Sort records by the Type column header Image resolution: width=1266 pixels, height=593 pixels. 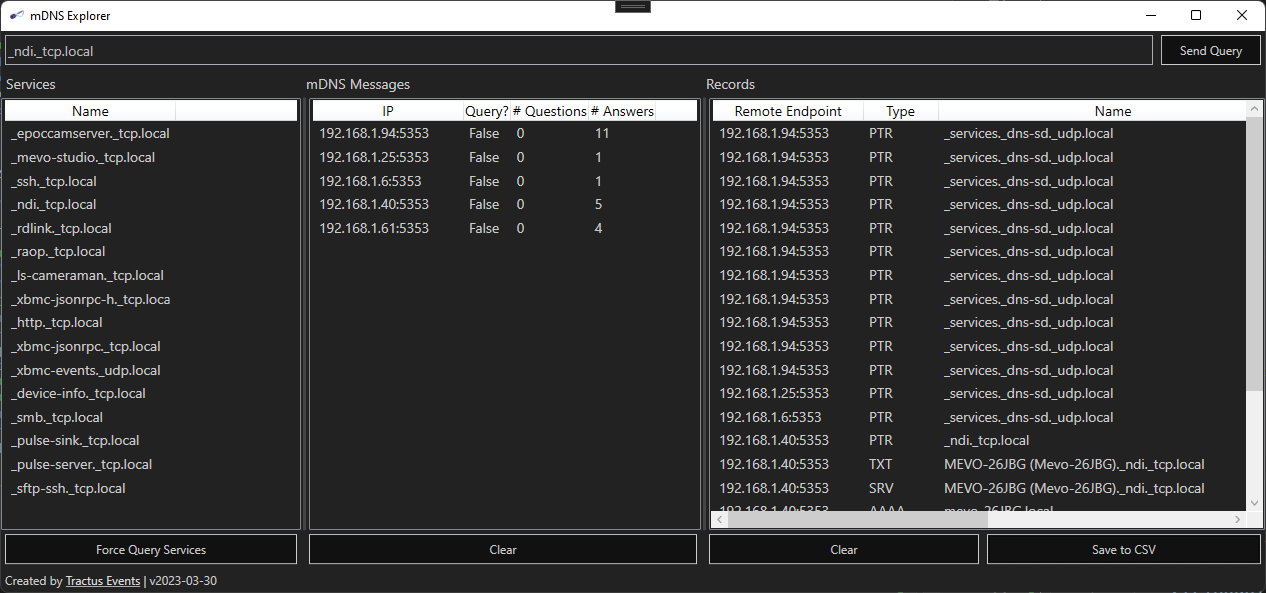(x=900, y=111)
